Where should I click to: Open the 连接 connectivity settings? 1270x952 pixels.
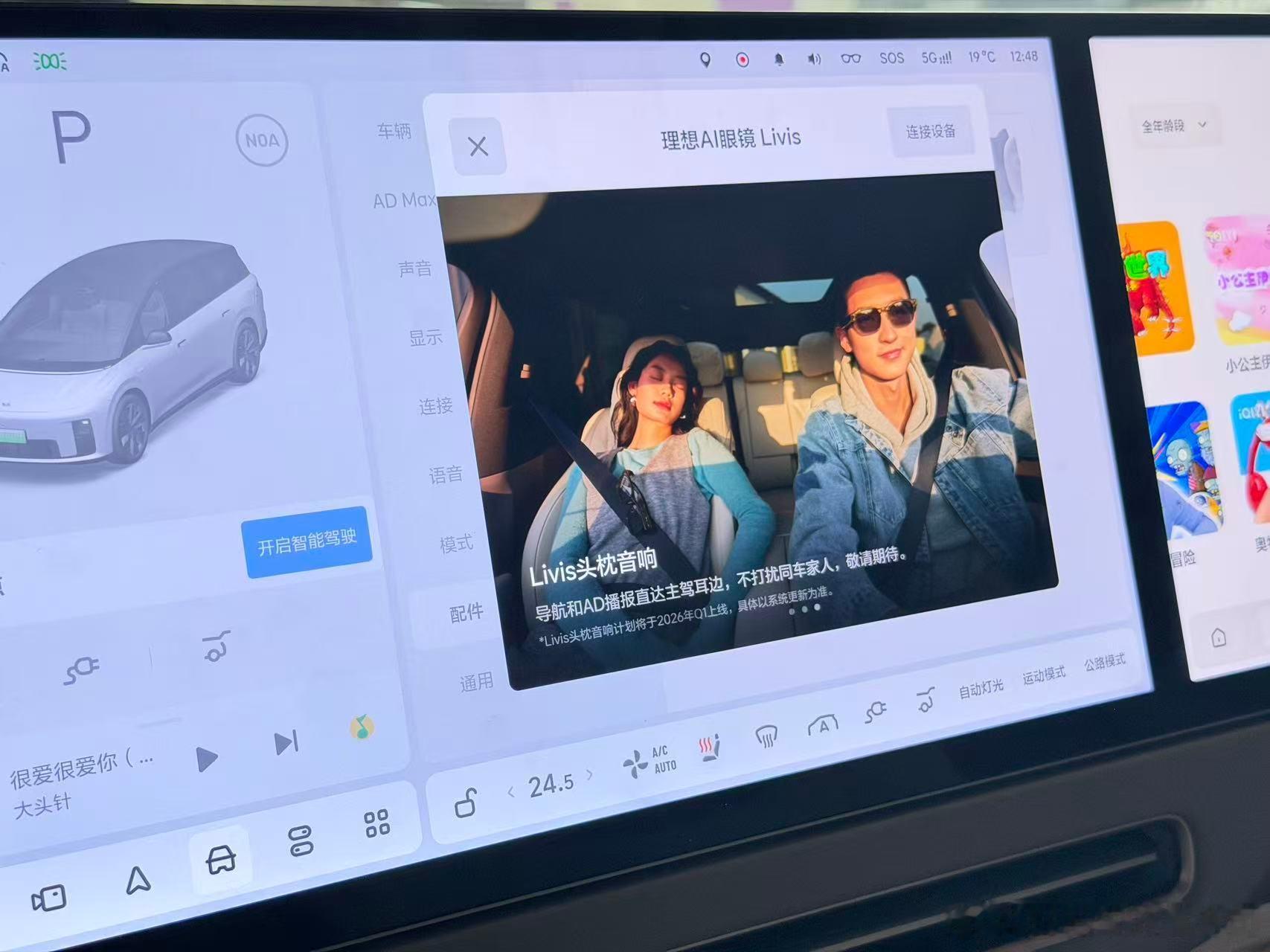(x=436, y=406)
